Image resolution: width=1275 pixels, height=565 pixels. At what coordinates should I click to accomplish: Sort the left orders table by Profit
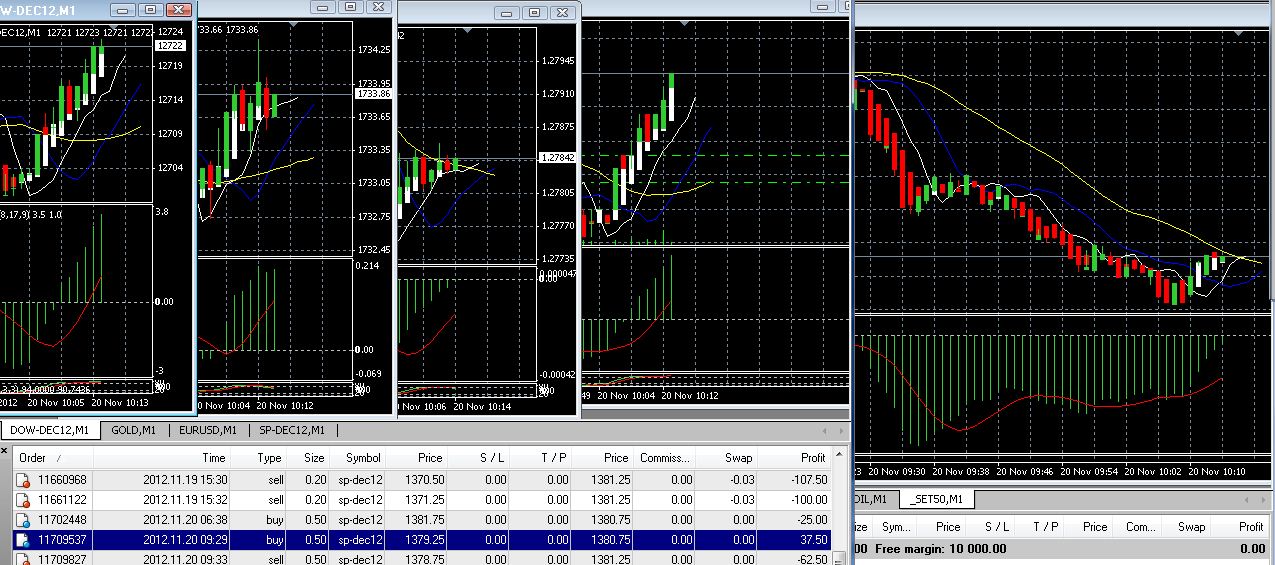pyautogui.click(x=794, y=457)
